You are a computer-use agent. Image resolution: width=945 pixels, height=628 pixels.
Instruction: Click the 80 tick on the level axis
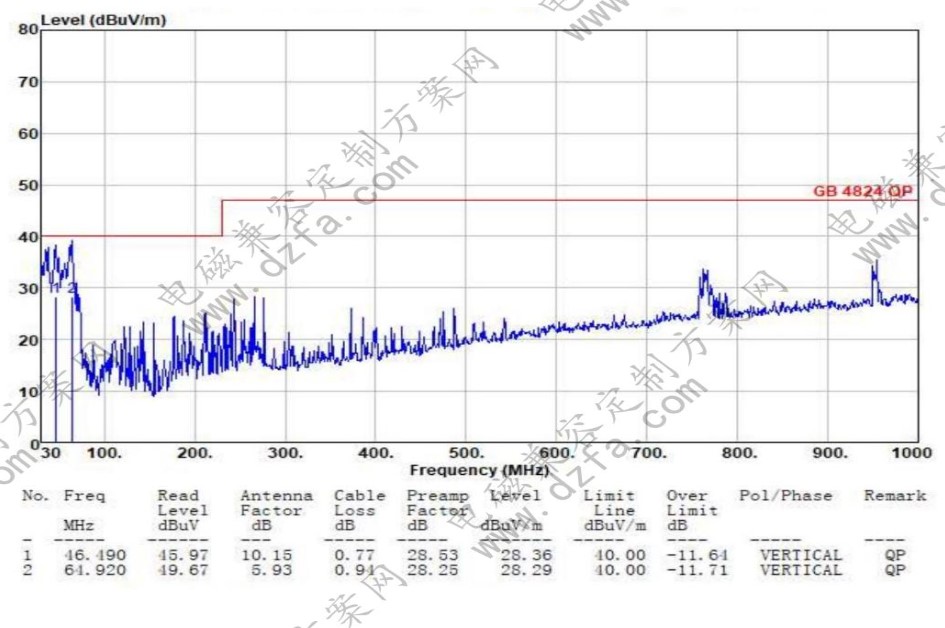click(x=28, y=29)
